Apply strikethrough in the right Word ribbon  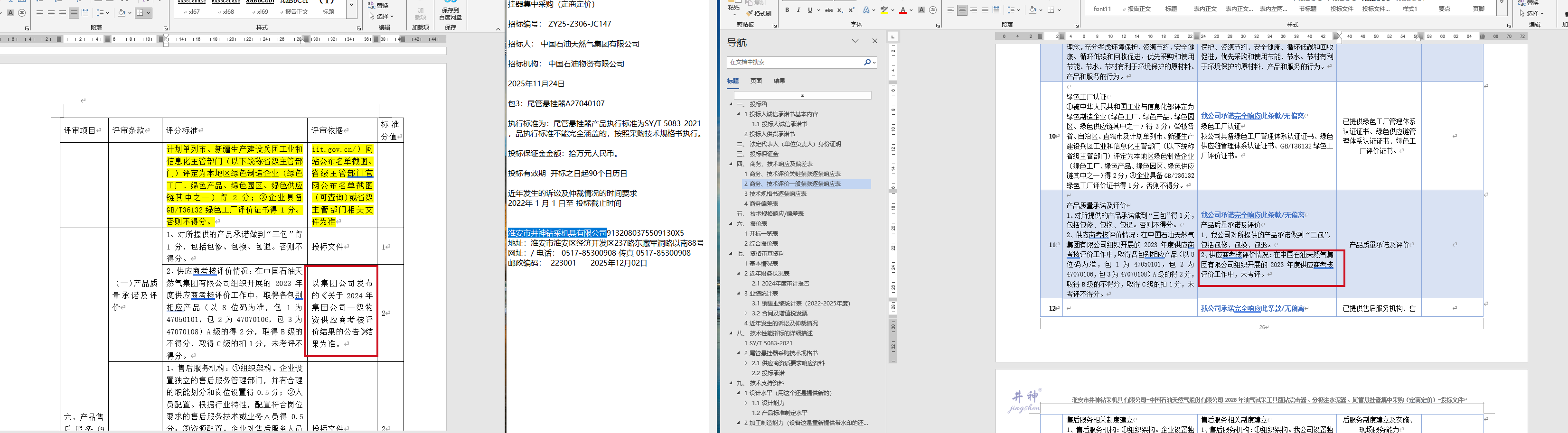828,10
